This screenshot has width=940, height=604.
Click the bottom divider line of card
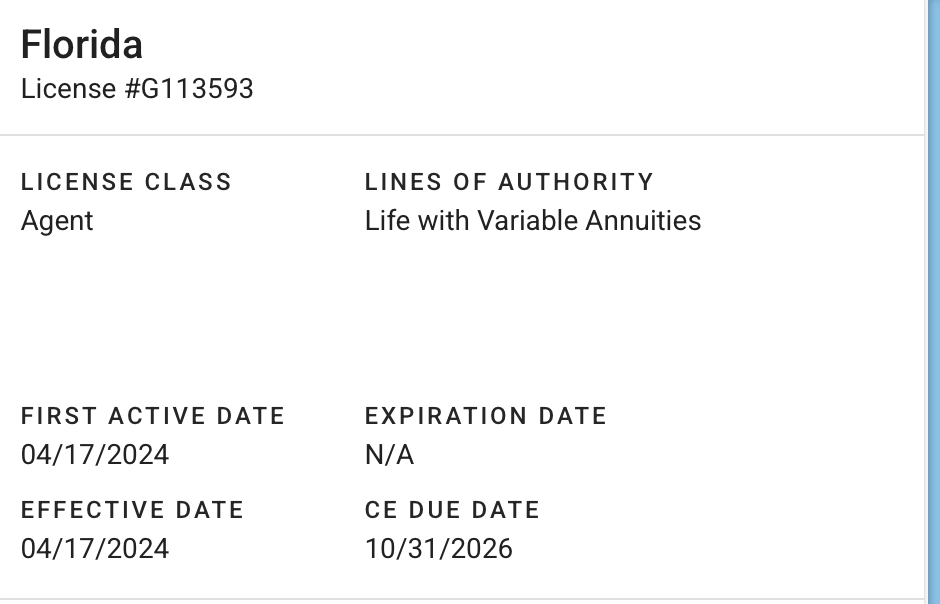click(x=460, y=599)
